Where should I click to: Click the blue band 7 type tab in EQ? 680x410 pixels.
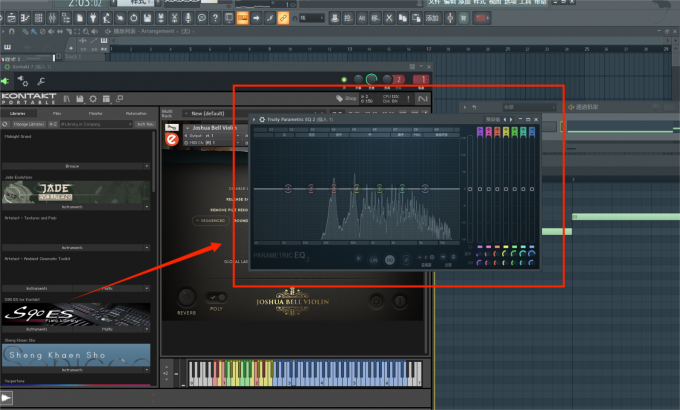pos(532,132)
